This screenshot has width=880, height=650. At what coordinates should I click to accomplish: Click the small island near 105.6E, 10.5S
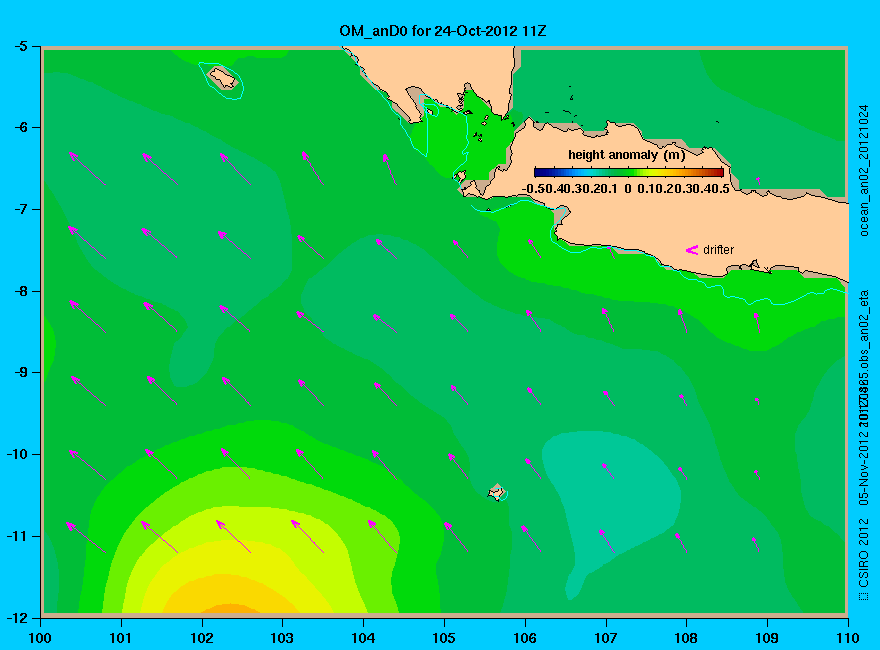point(496,492)
